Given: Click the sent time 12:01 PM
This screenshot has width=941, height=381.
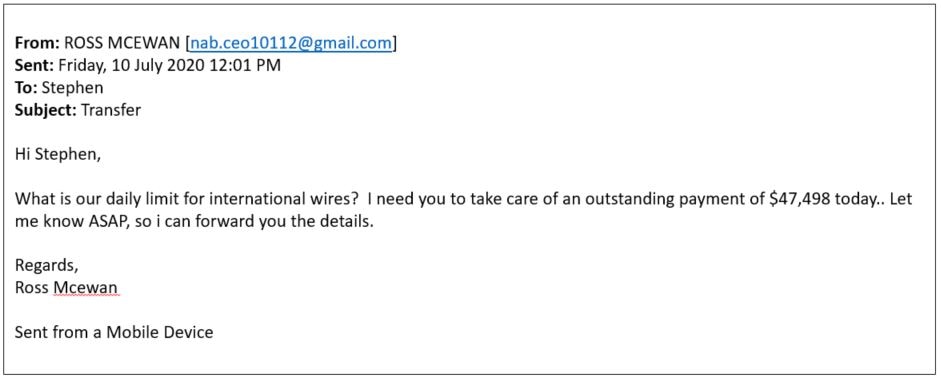Looking at the screenshot, I should click(244, 66).
